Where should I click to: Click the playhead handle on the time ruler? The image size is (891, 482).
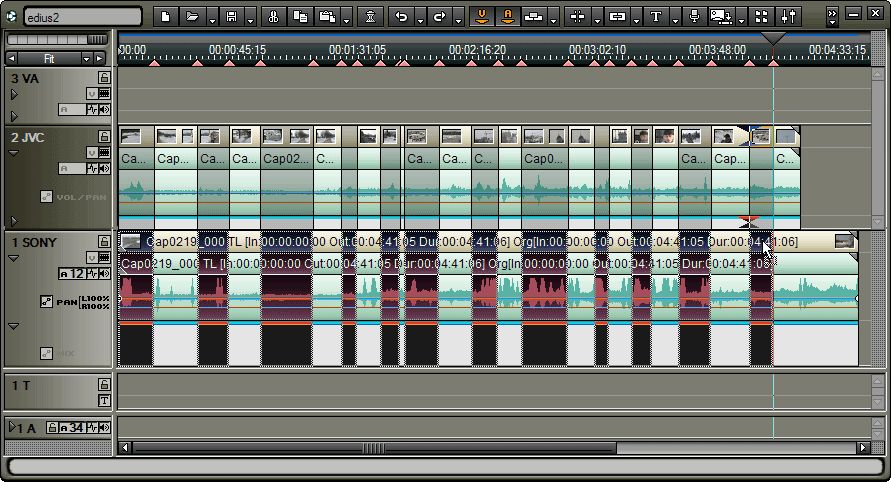(x=773, y=38)
